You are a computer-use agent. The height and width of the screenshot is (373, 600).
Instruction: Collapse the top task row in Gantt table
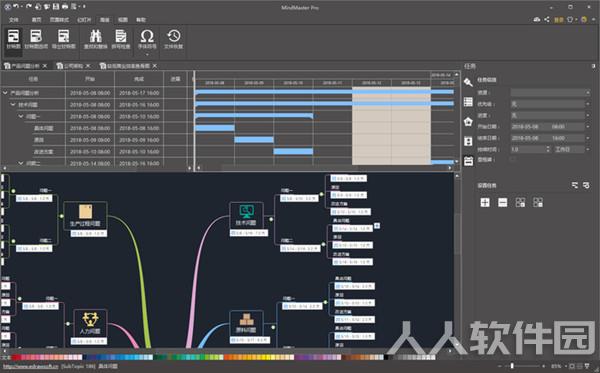point(5,93)
